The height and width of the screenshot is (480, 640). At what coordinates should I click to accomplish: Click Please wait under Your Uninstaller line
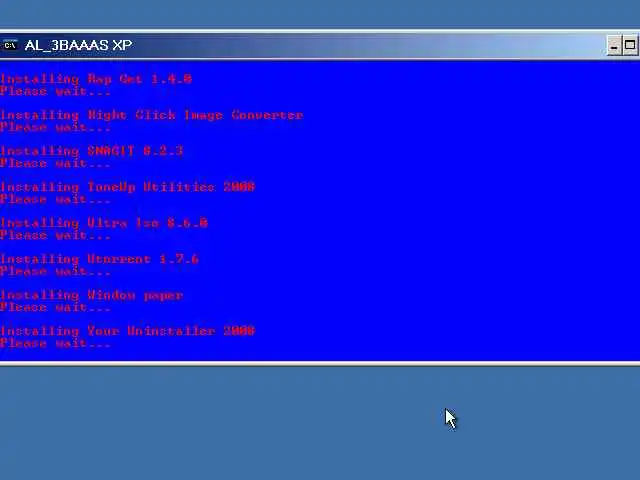click(55, 343)
